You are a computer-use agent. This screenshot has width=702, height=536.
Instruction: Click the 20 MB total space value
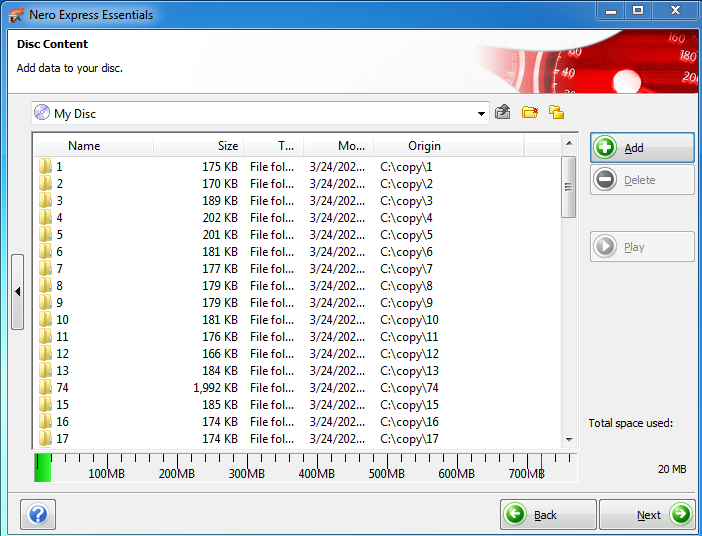672,469
